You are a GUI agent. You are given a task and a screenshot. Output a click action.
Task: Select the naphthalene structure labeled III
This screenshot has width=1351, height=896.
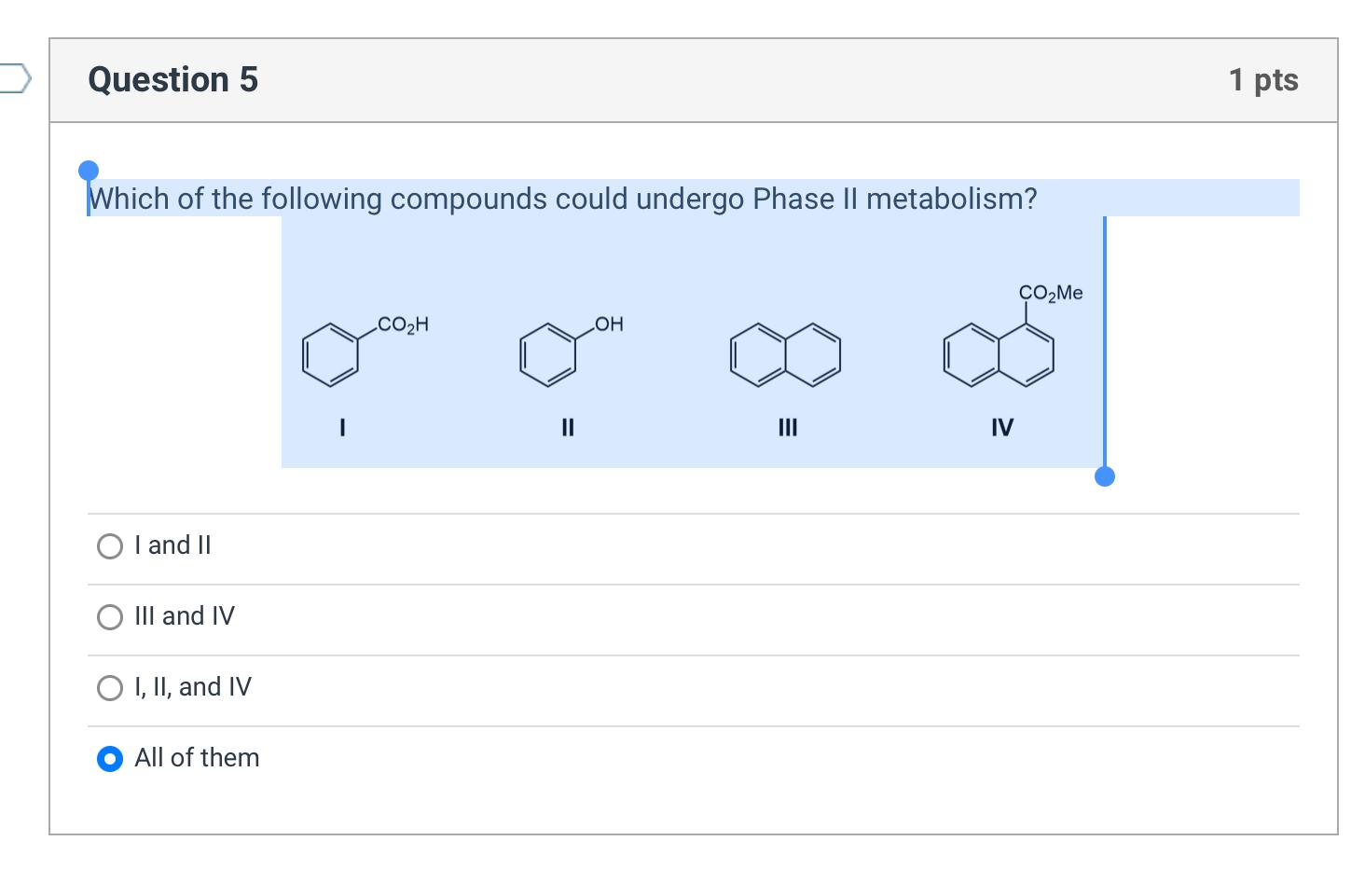click(786, 354)
